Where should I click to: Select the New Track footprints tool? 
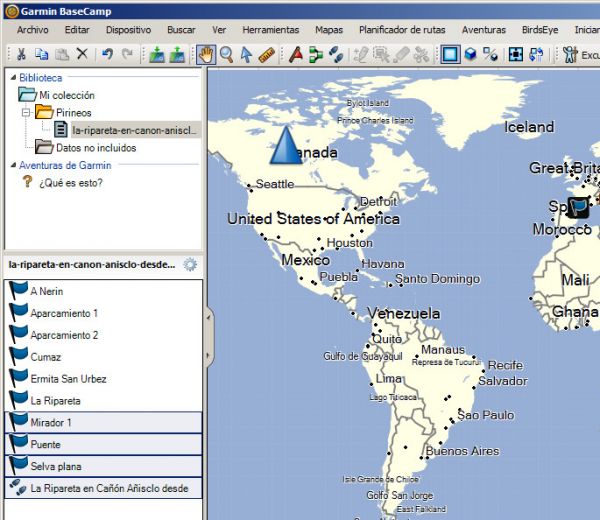click(336, 55)
